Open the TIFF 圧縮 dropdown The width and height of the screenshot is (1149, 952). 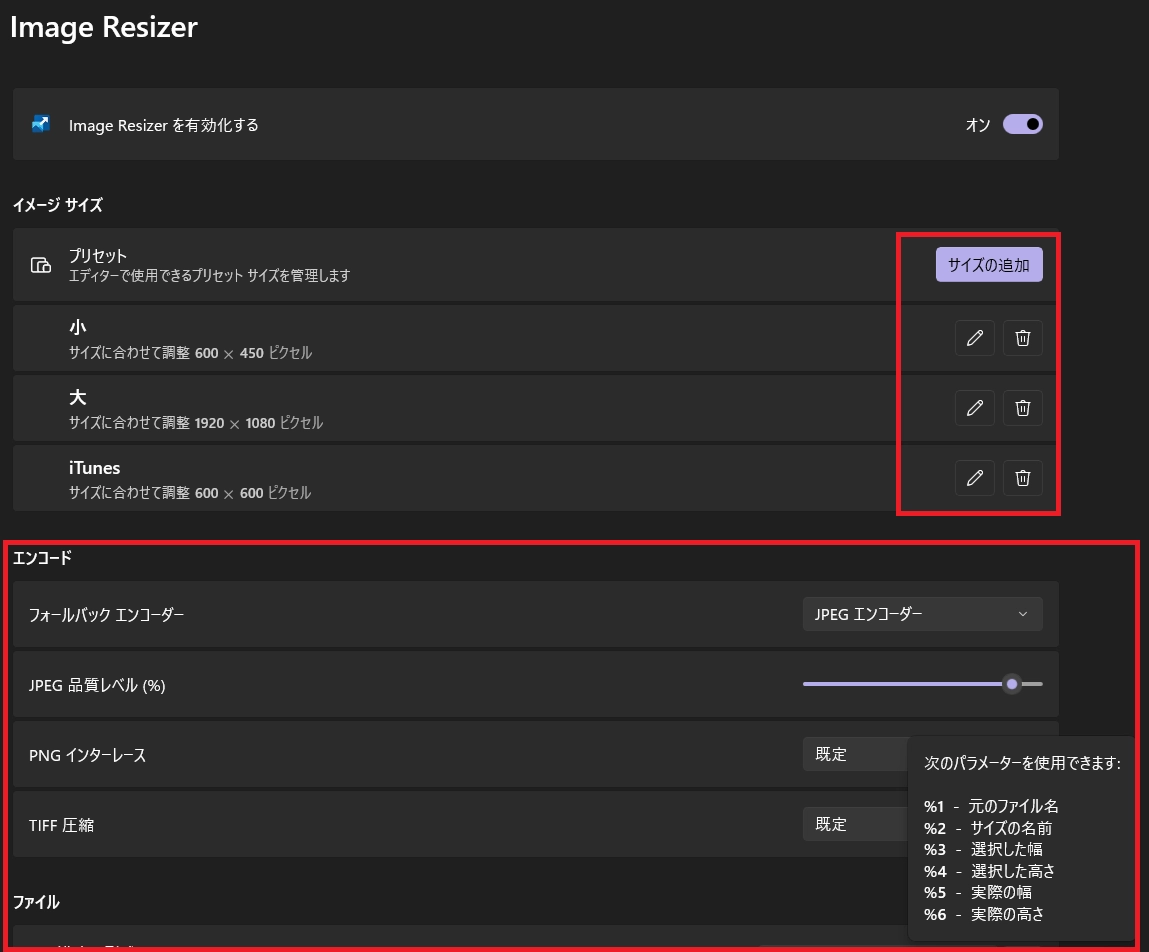857,824
